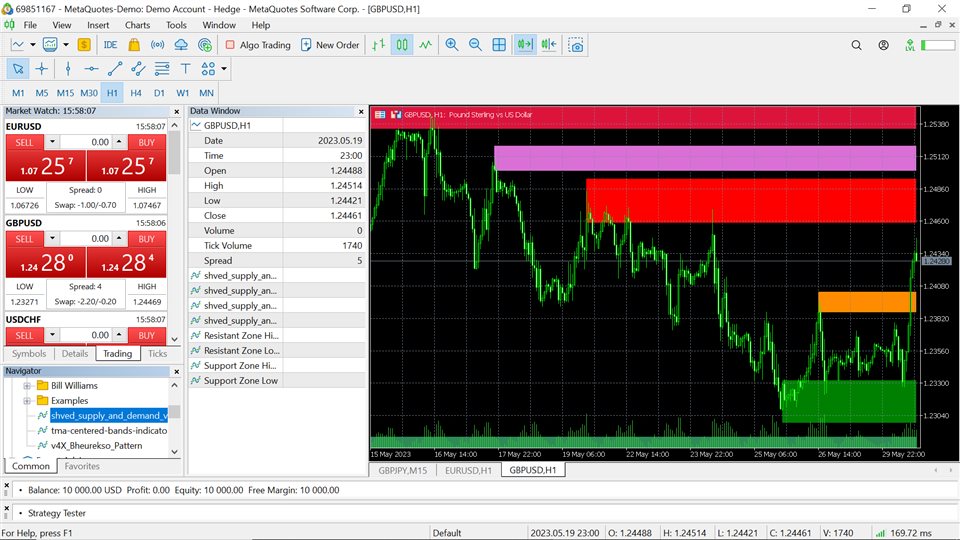Click USDCHF BUY button
The height and width of the screenshot is (540, 960).
tap(146, 336)
